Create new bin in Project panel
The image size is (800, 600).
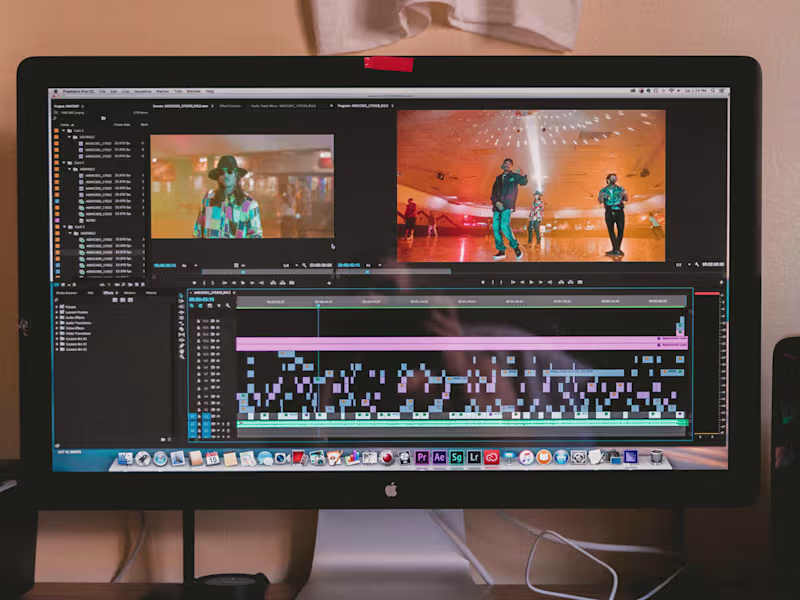130,284
